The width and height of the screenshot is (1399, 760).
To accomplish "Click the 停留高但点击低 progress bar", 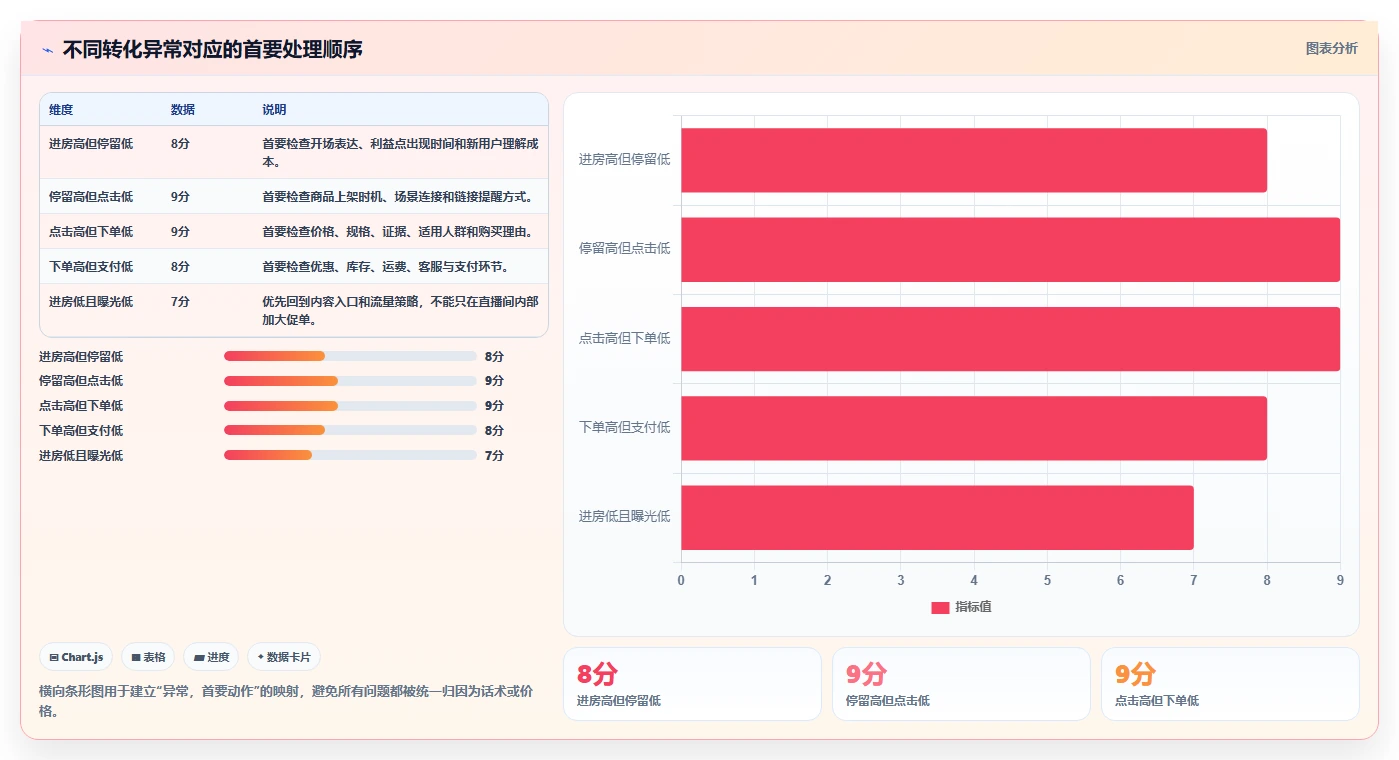I will (x=350, y=381).
